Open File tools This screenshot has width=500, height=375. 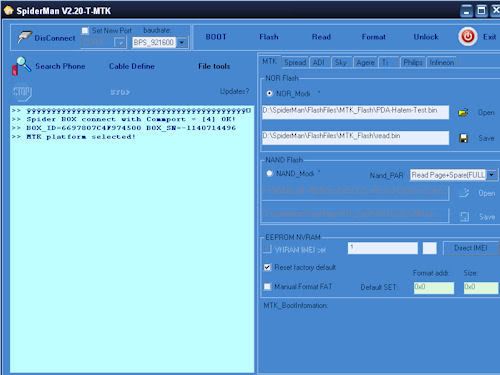click(214, 66)
